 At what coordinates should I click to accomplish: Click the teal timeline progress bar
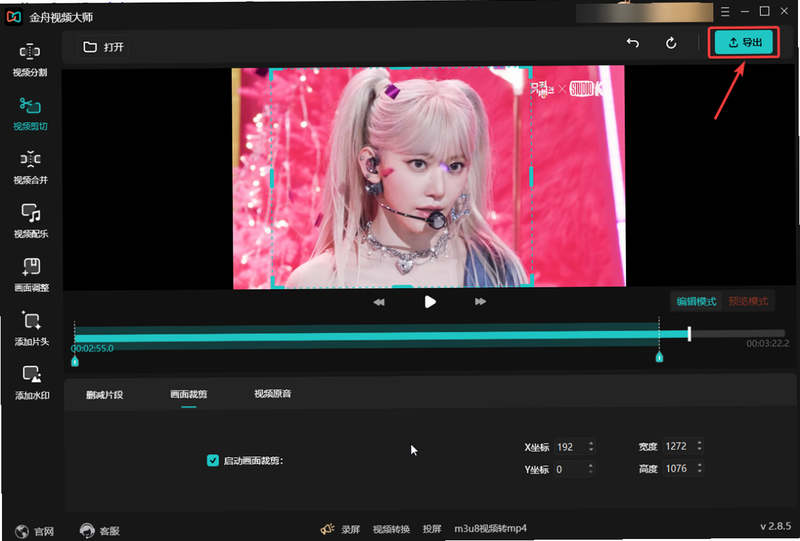381,335
